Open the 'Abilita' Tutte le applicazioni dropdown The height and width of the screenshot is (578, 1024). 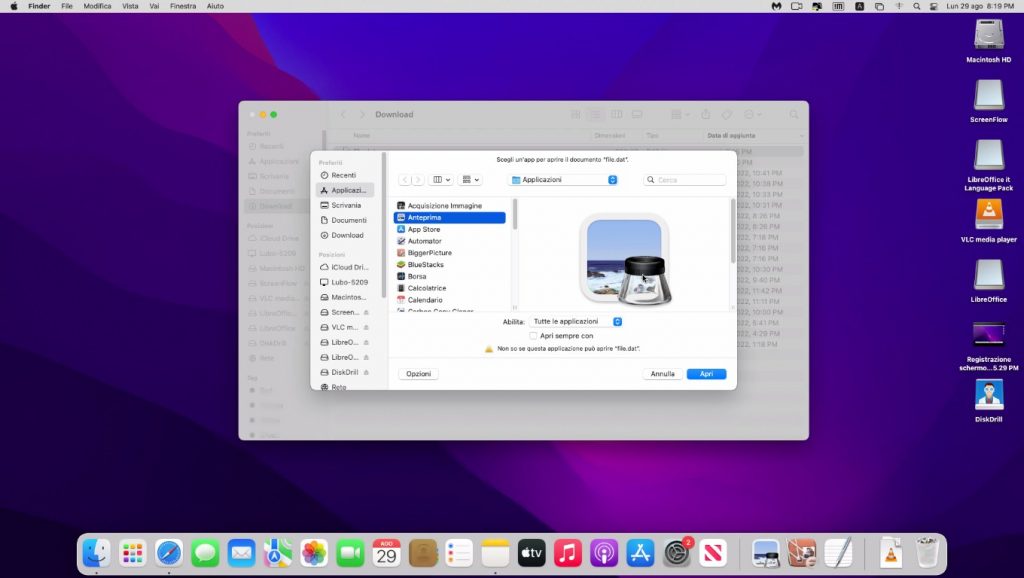coord(577,321)
